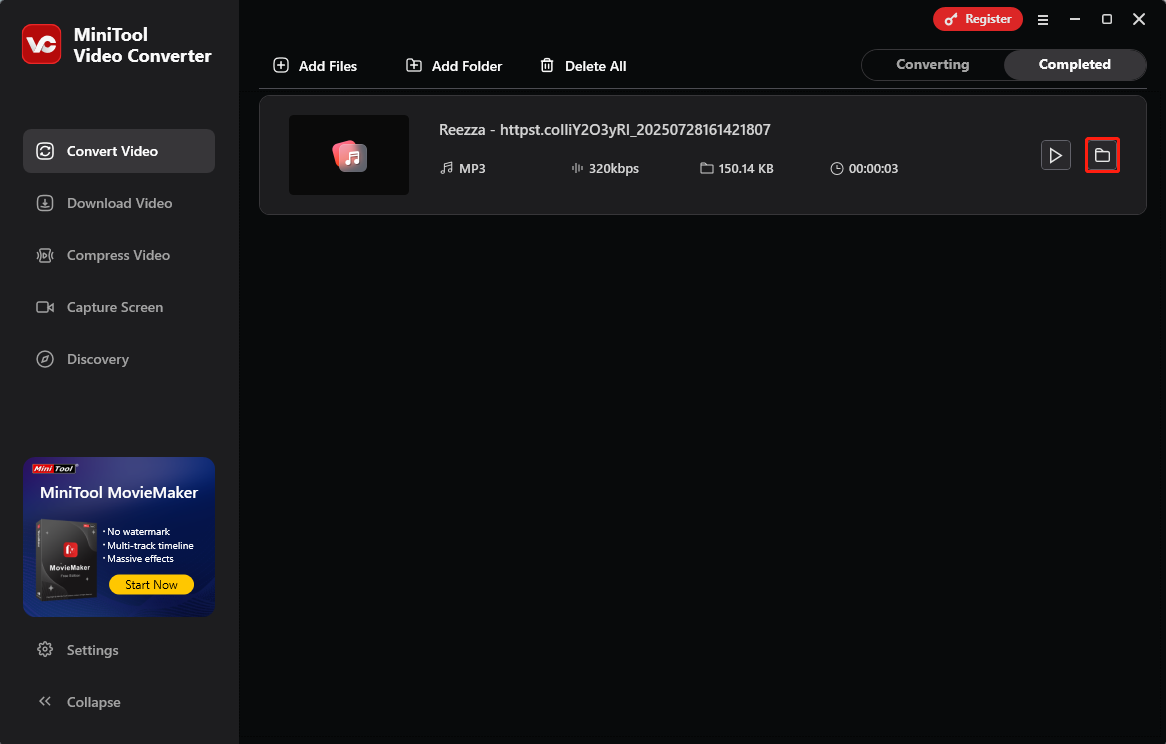Open Settings
The image size is (1166, 744).
click(78, 650)
